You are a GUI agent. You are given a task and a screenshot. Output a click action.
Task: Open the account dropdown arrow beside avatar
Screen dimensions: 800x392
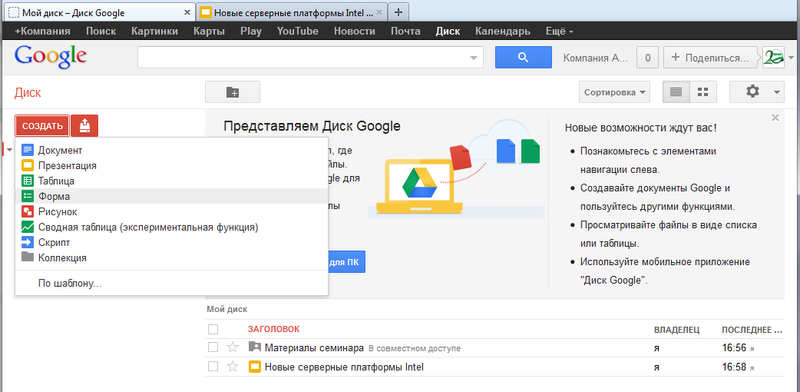tap(791, 58)
